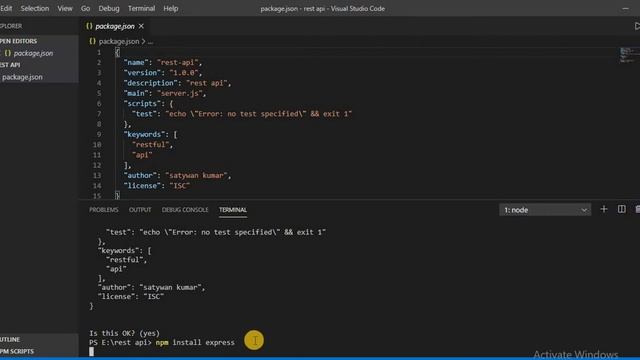Select package.json in REST API folder
The width and height of the screenshot is (640, 360).
point(22,77)
